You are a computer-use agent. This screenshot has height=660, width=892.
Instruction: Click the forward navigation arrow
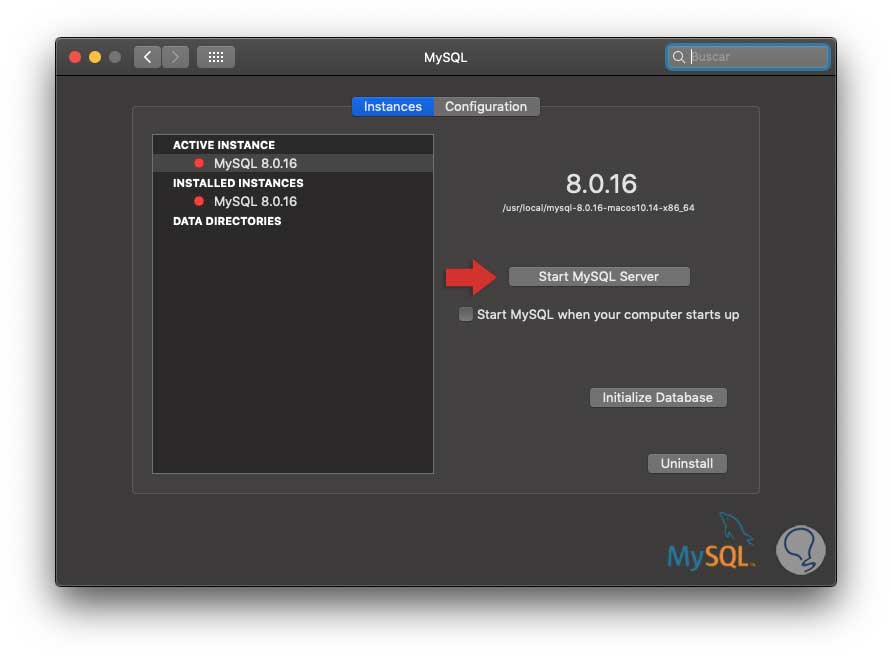click(175, 57)
